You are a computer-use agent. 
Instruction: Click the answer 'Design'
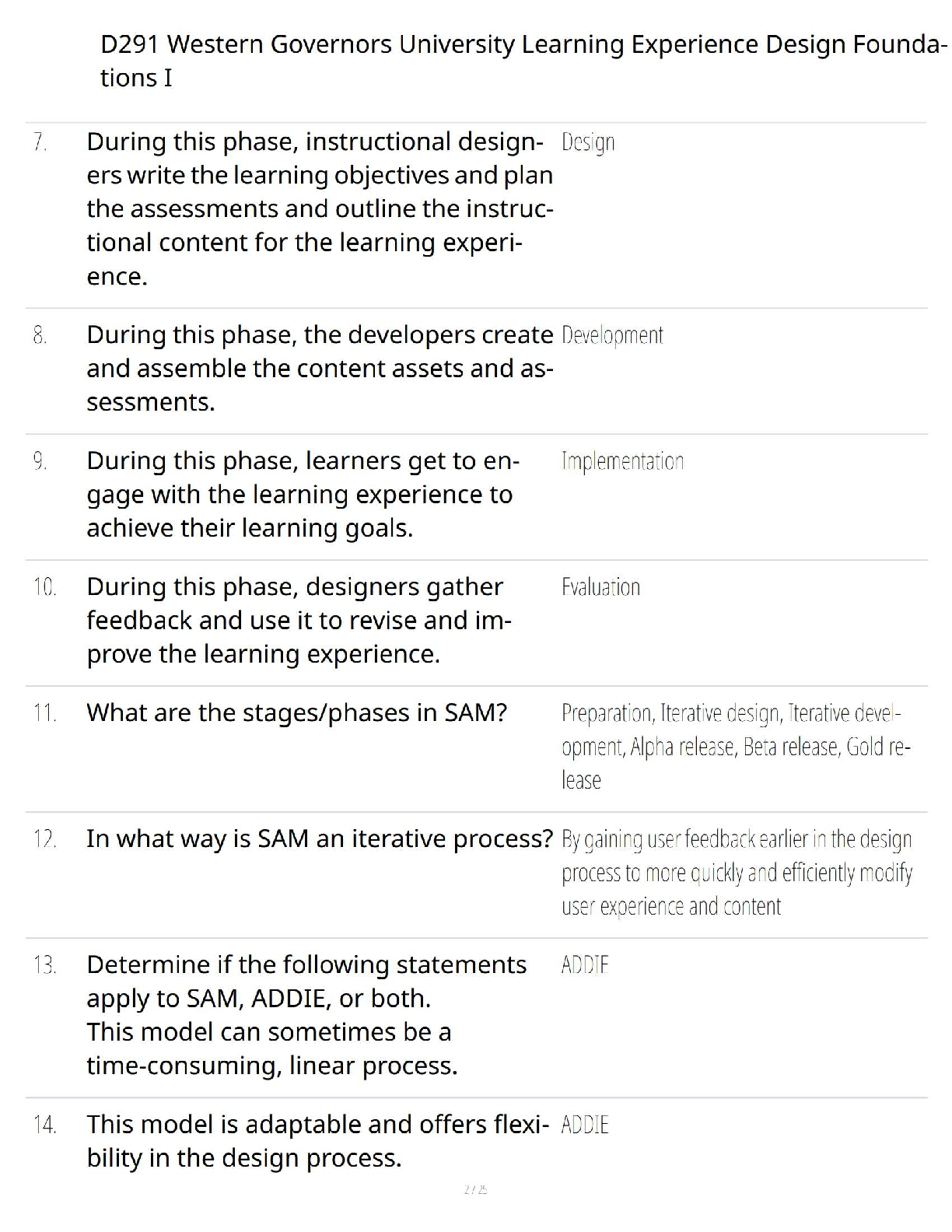tap(588, 142)
